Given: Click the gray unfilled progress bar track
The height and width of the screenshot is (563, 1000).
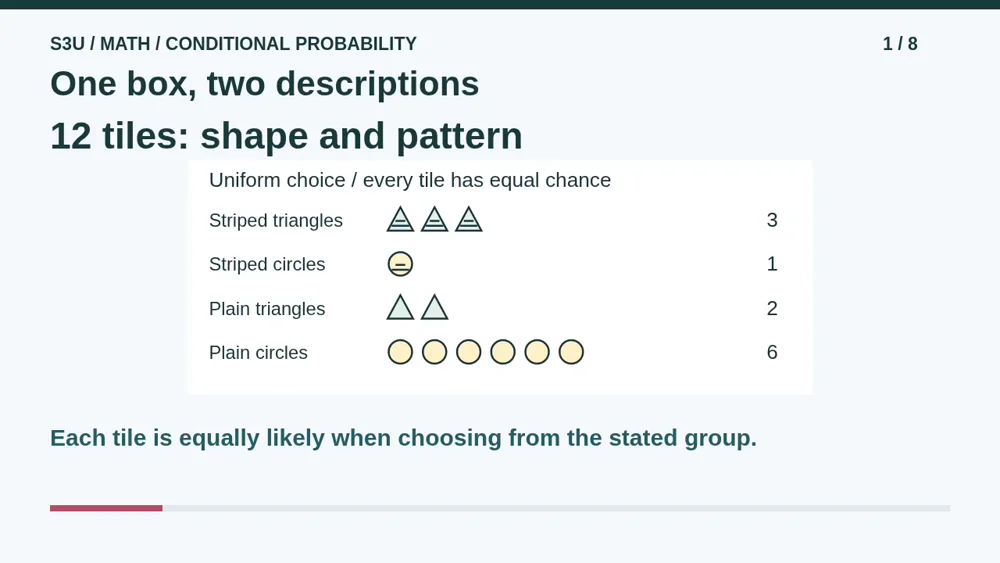Looking at the screenshot, I should pyautogui.click(x=556, y=508).
